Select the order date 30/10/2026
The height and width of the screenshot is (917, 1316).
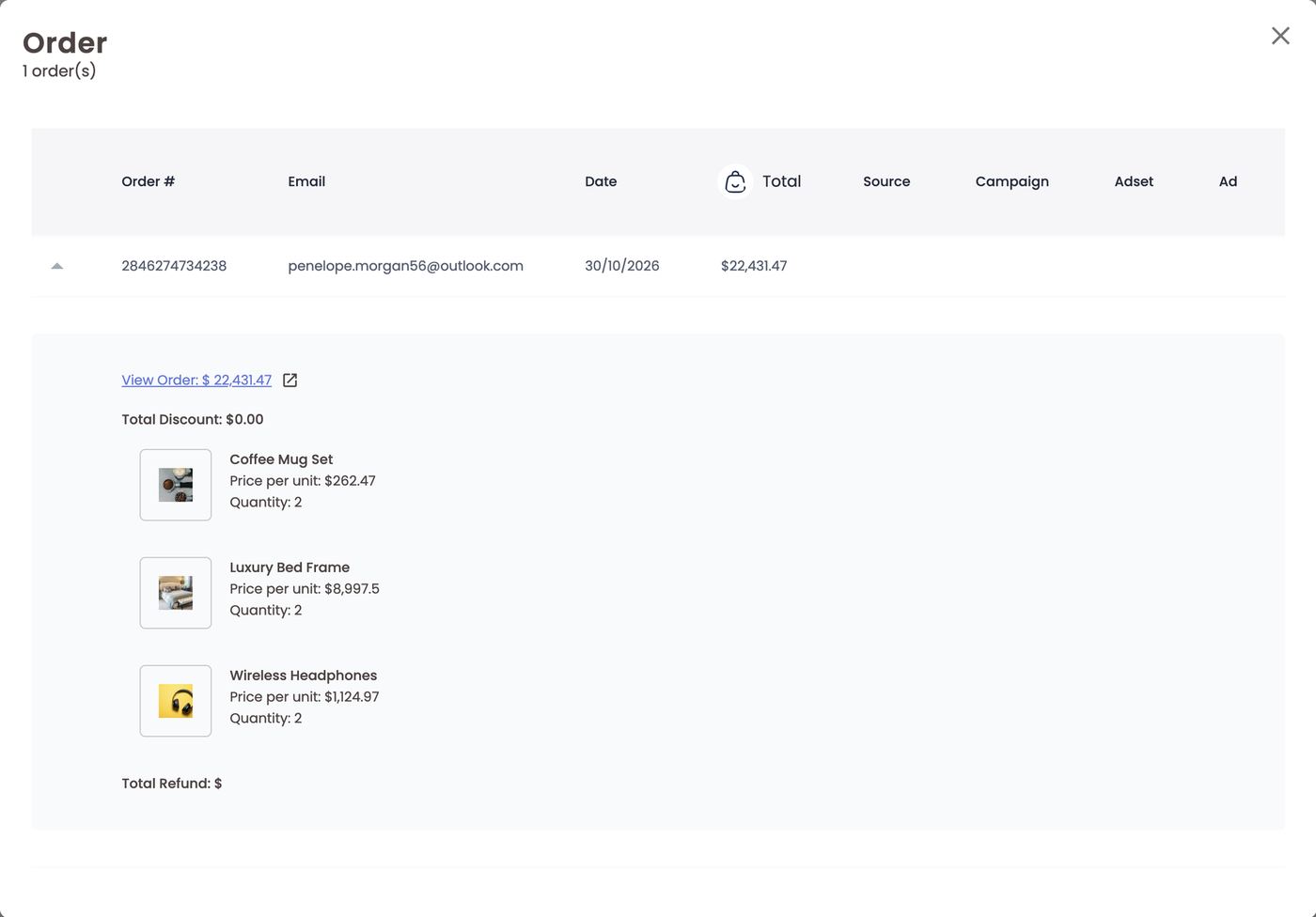click(x=622, y=266)
